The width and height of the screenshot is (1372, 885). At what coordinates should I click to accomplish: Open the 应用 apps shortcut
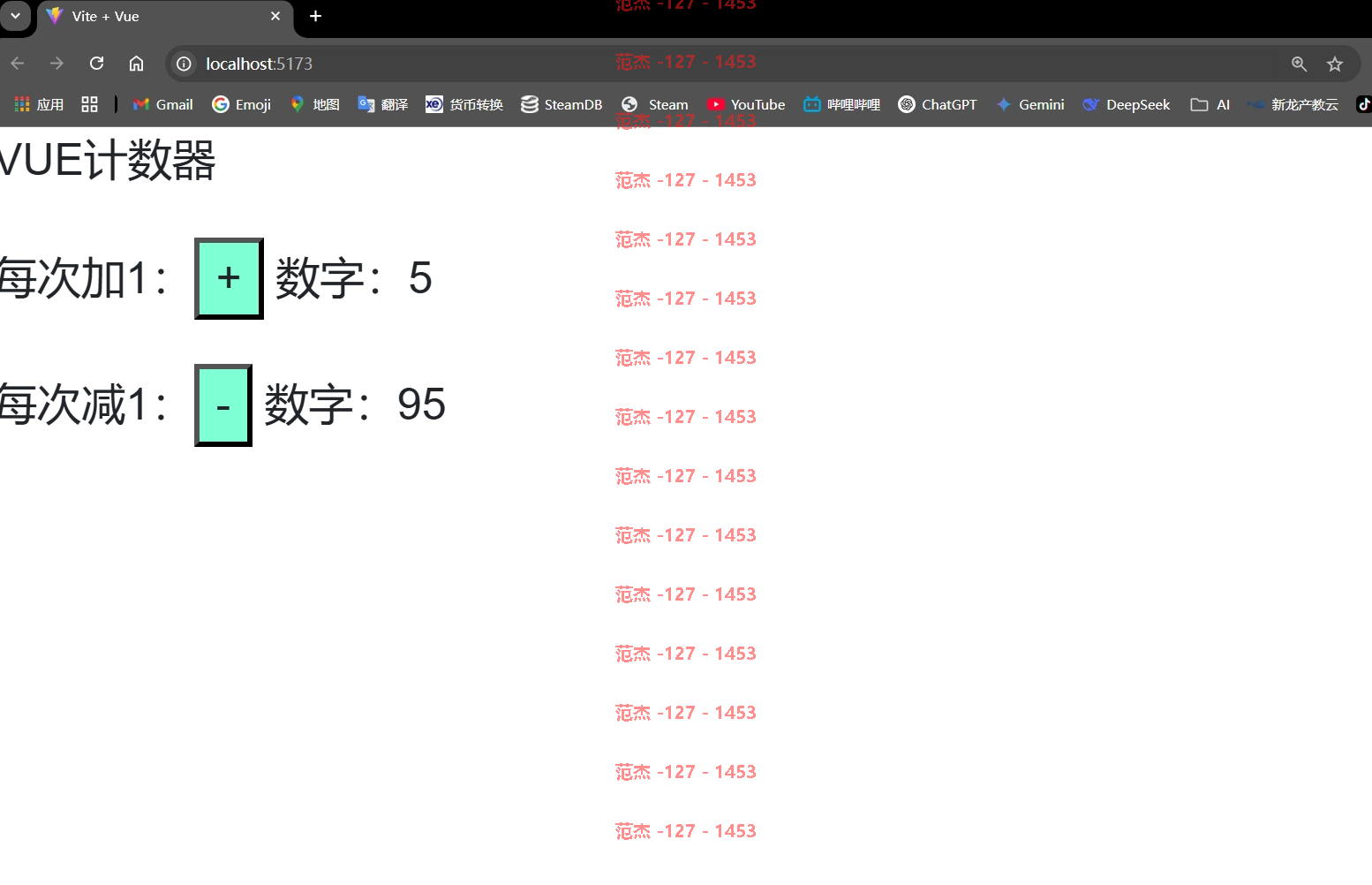(39, 104)
